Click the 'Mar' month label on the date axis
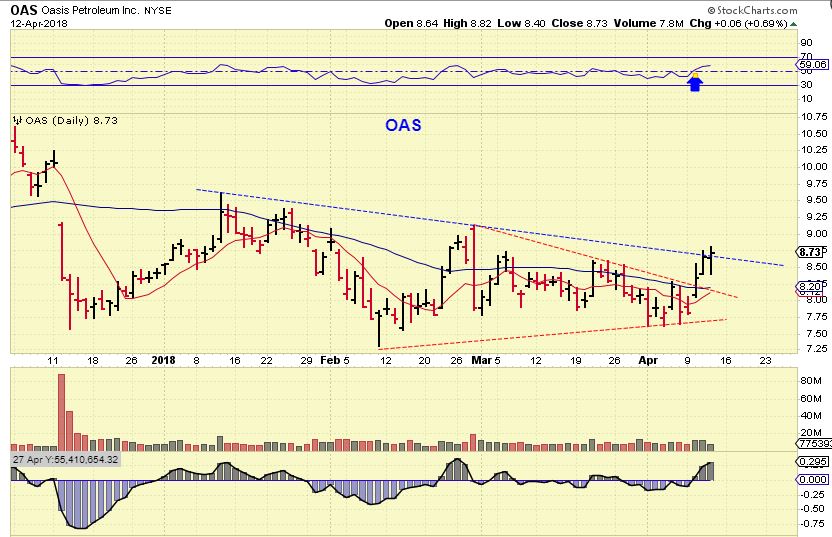Viewport: 832px width, 537px height. pyautogui.click(x=482, y=360)
